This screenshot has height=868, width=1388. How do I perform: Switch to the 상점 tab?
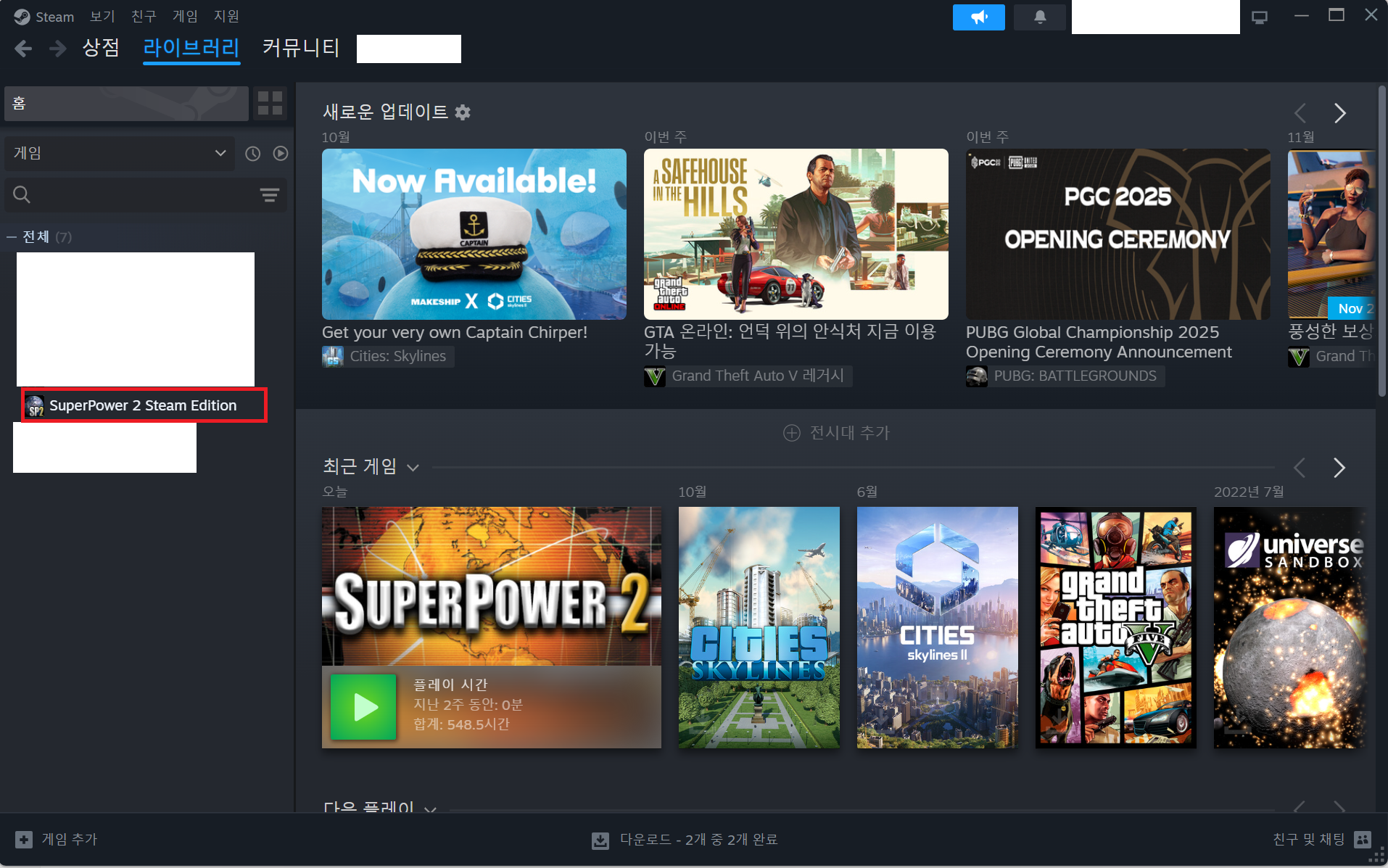coord(101,48)
